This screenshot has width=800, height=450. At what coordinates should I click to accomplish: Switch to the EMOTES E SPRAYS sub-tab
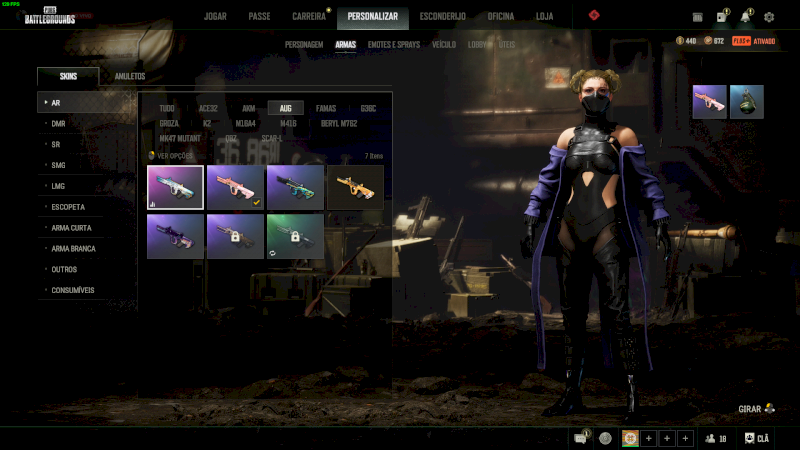point(394,45)
